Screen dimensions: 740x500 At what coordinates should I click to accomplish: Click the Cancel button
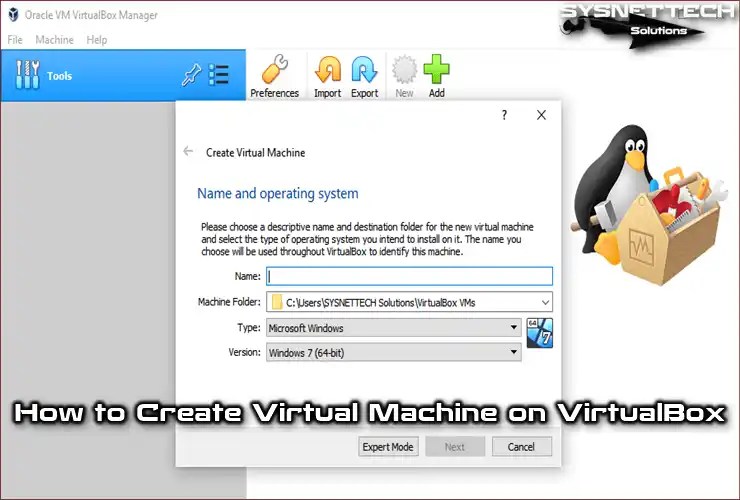521,447
